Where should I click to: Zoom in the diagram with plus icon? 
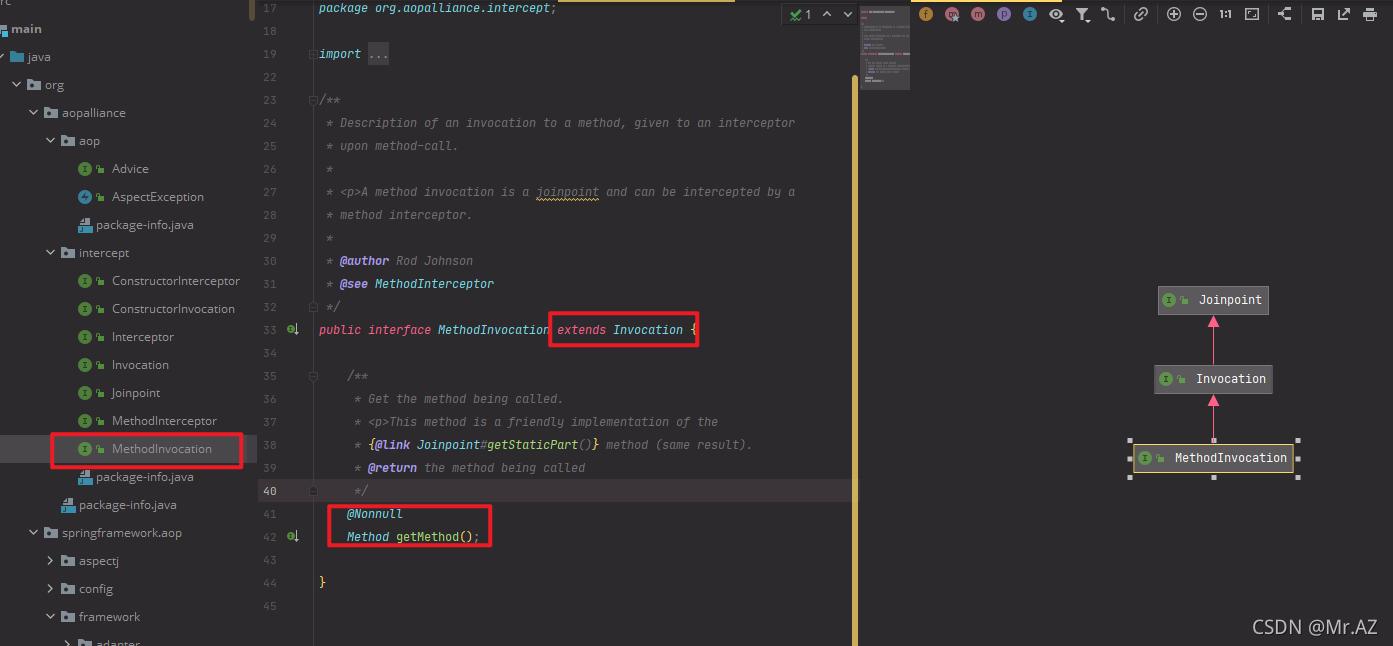point(1174,14)
